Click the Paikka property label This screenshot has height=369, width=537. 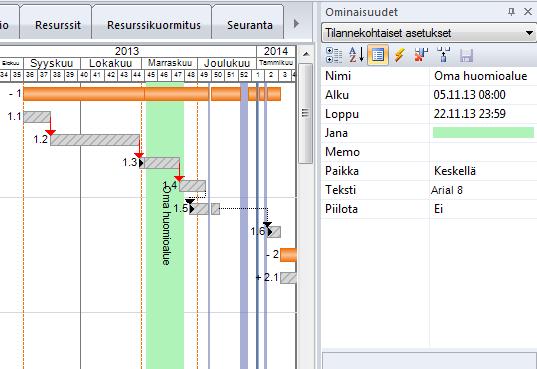(x=341, y=171)
